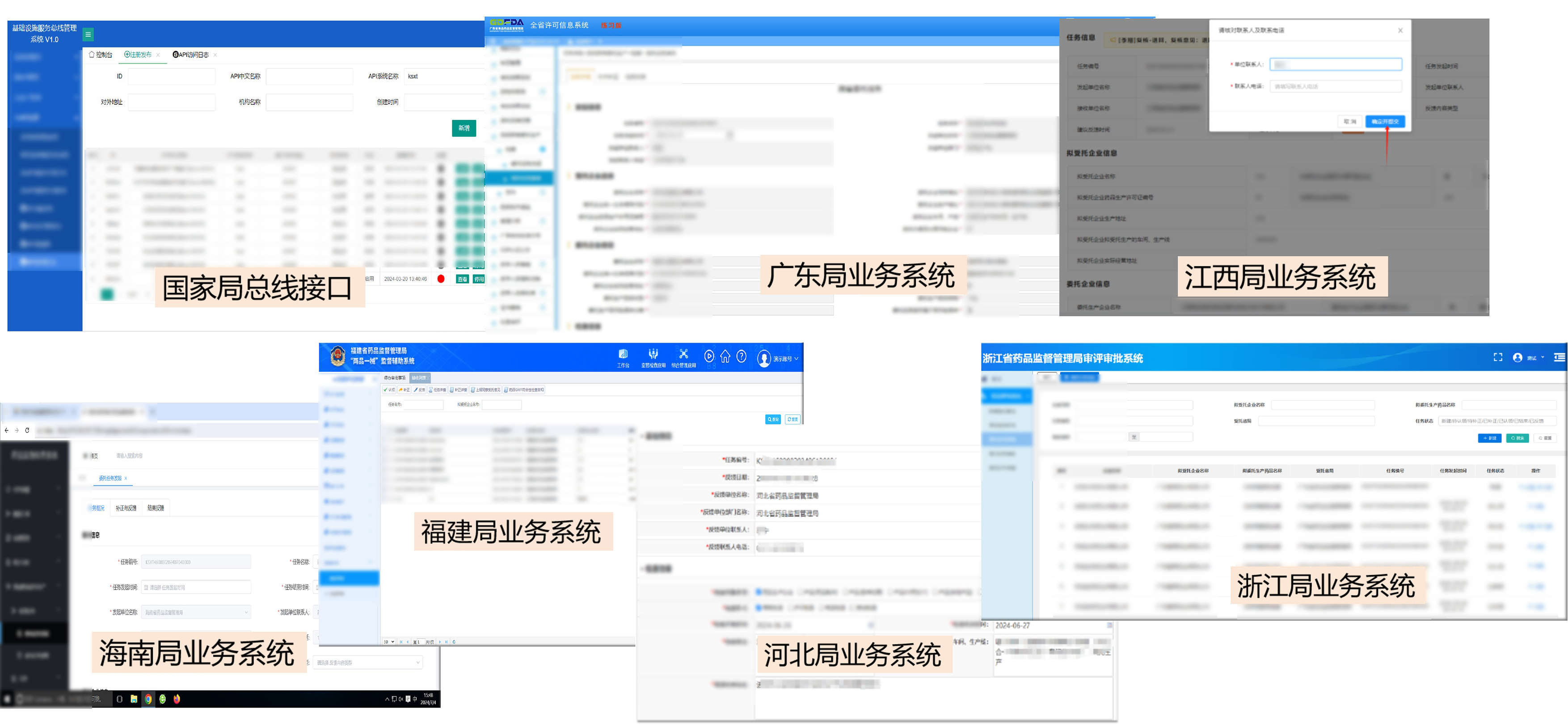Toggle red status dot in 2024-03-20 row
The width and height of the screenshot is (1568, 725).
pyautogui.click(x=441, y=279)
